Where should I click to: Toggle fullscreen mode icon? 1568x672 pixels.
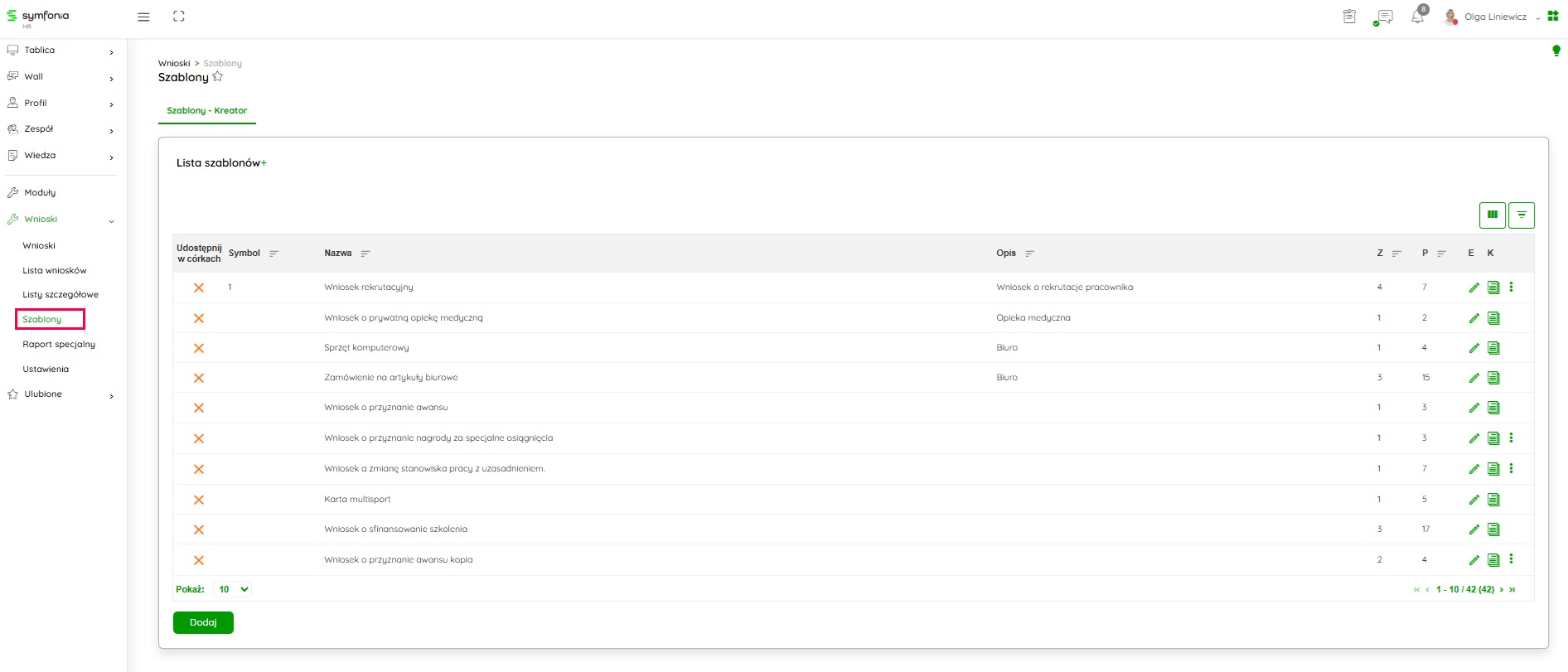point(179,17)
